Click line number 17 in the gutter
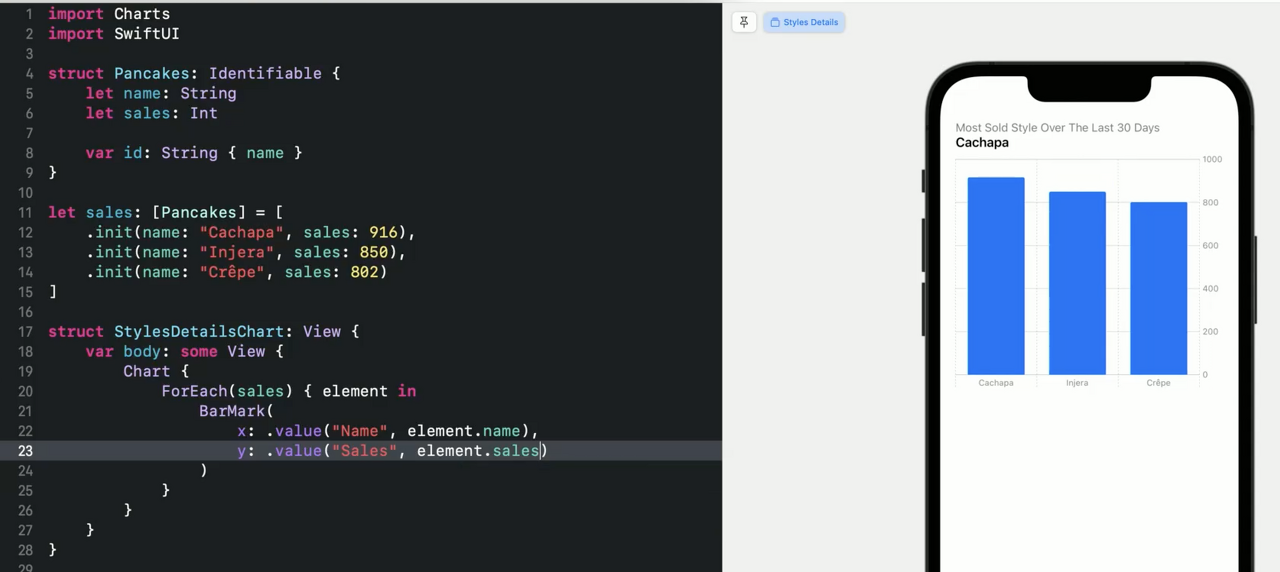 click(25, 332)
